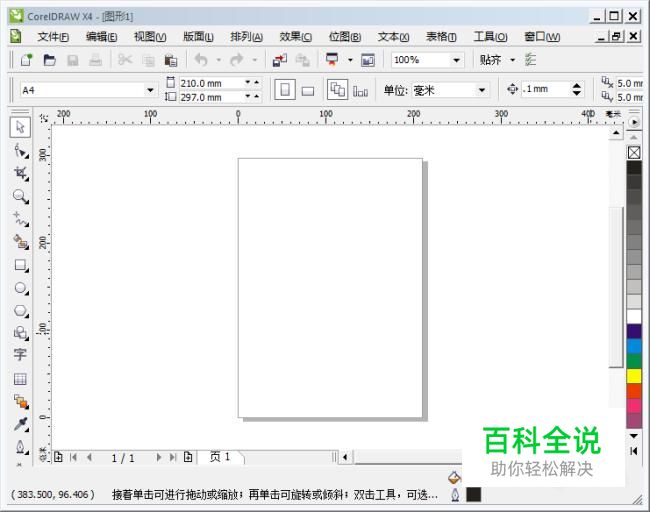Viewport: 650px width, 512px height.
Task: Pick the no-fill X swatch
Action: point(634,153)
